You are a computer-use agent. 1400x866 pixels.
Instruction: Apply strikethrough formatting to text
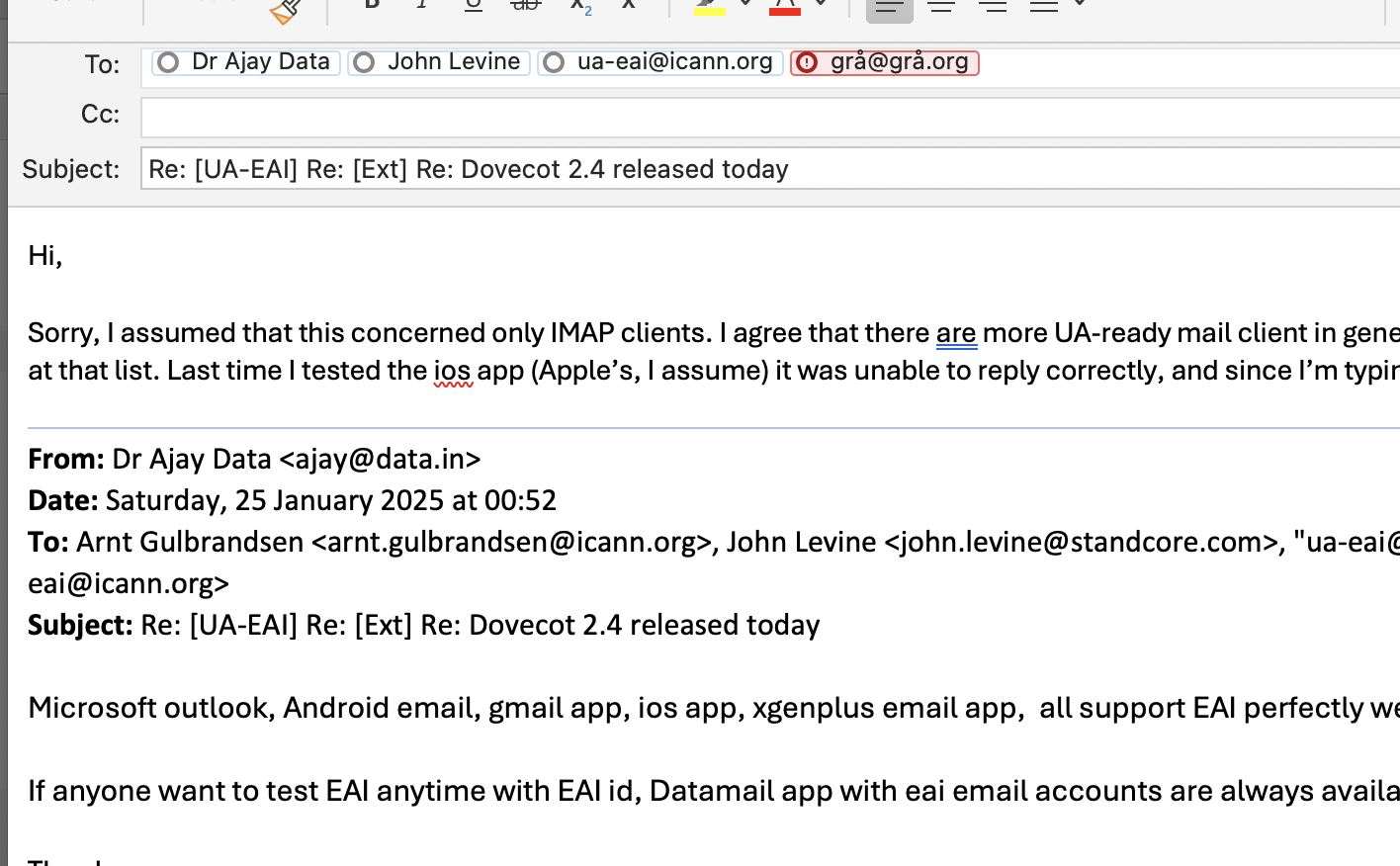[x=525, y=5]
